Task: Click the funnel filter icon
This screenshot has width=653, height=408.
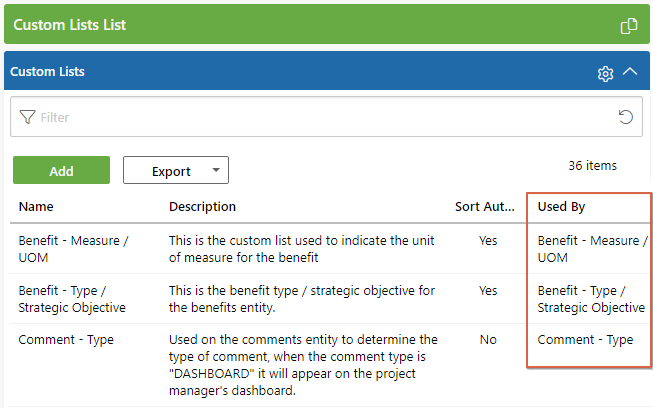Action: point(27,117)
